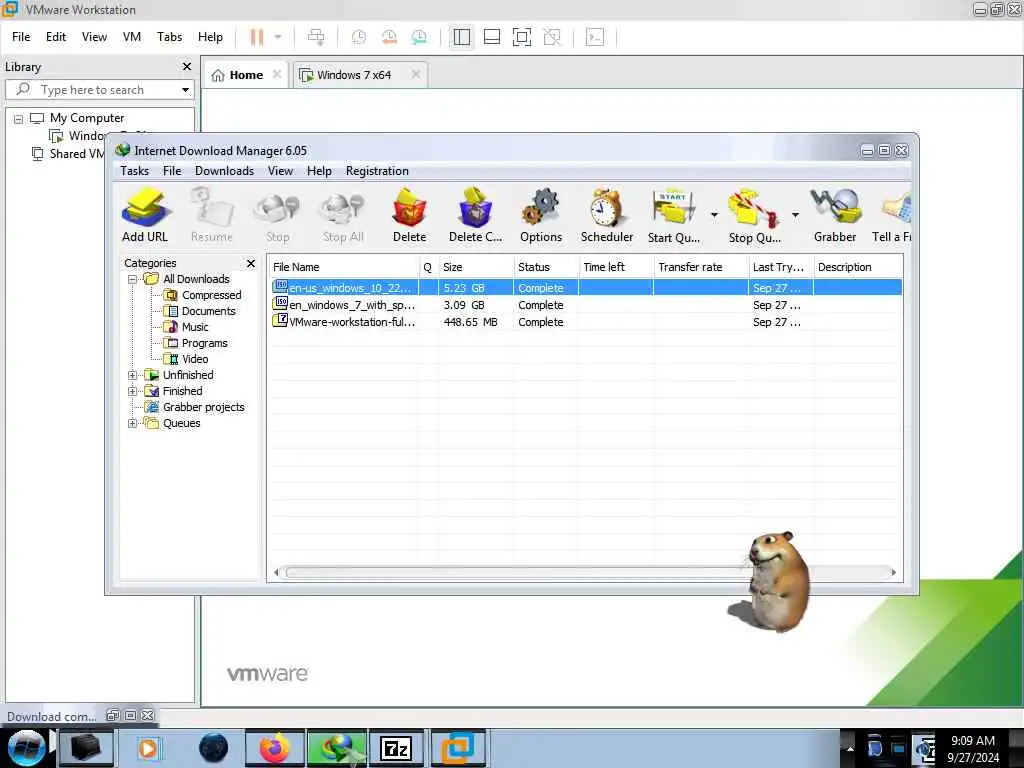1024x768 pixels.
Task: Click VMware Workstation taskbar icon
Action: pos(458,748)
